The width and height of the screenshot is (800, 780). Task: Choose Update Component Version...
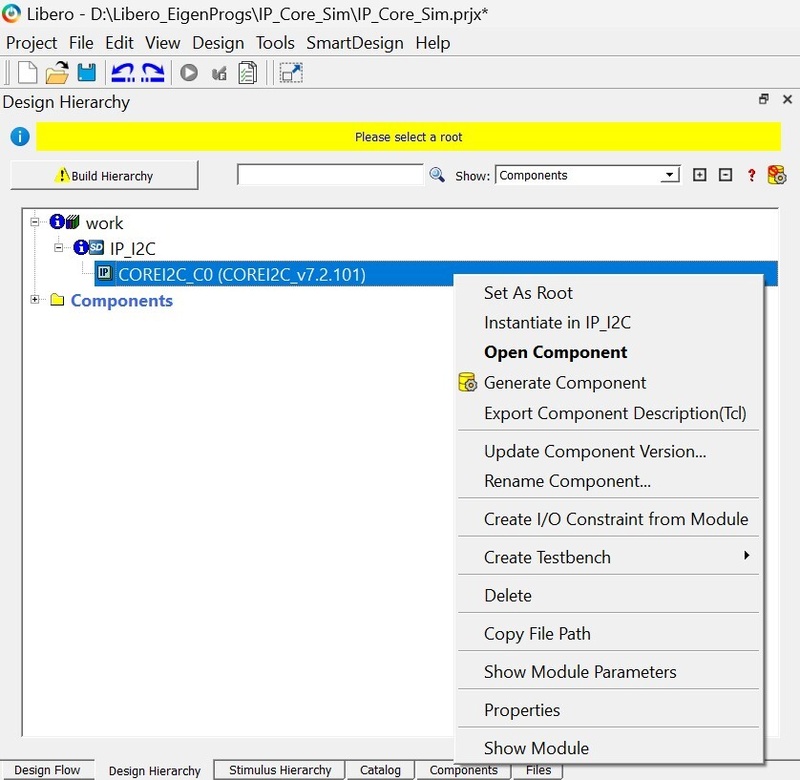coord(608,451)
